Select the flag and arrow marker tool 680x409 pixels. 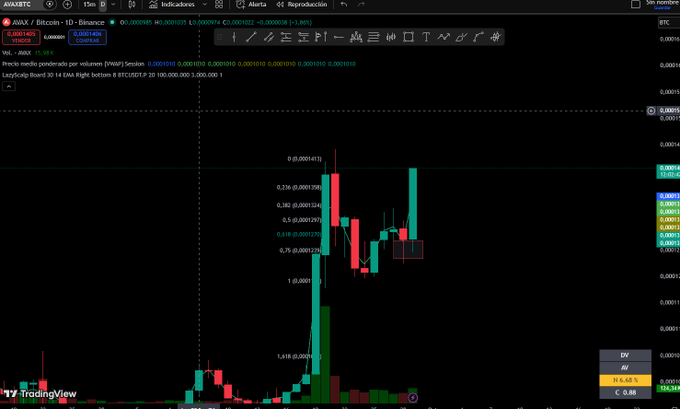pos(321,37)
